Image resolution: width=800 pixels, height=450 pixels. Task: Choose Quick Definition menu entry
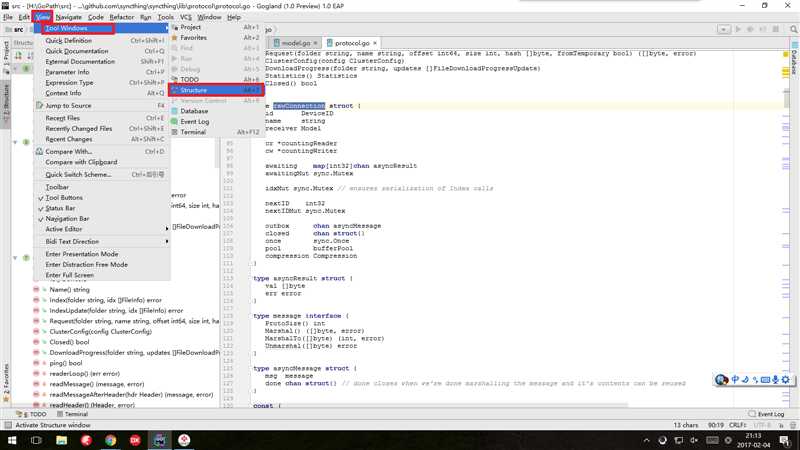point(102,40)
